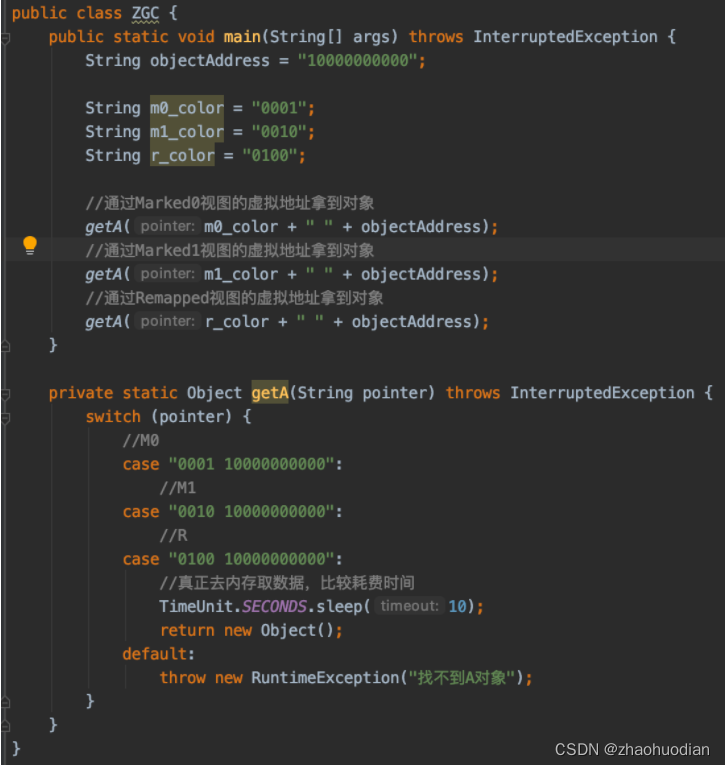
Task: Click InterruptedException on the getA declaration line
Action: [x=602, y=393]
